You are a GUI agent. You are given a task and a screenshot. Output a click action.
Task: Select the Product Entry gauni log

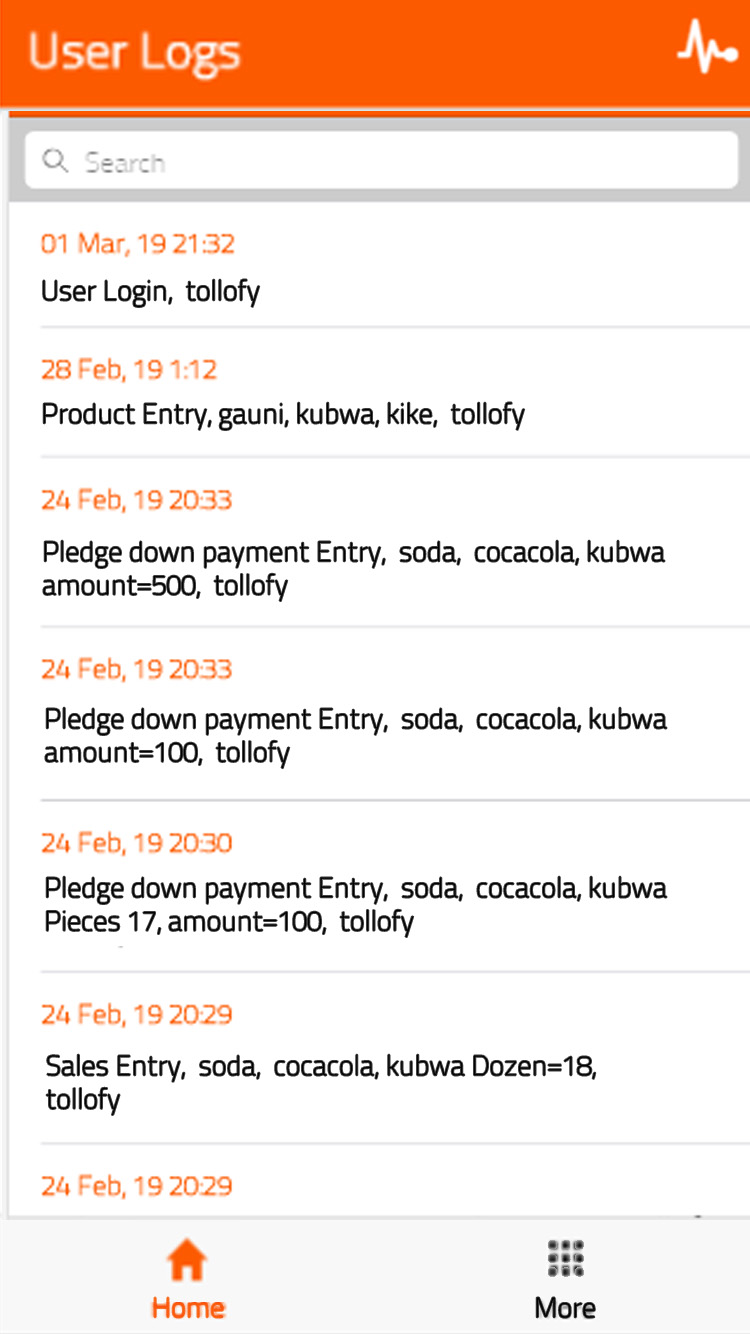pyautogui.click(x=283, y=414)
